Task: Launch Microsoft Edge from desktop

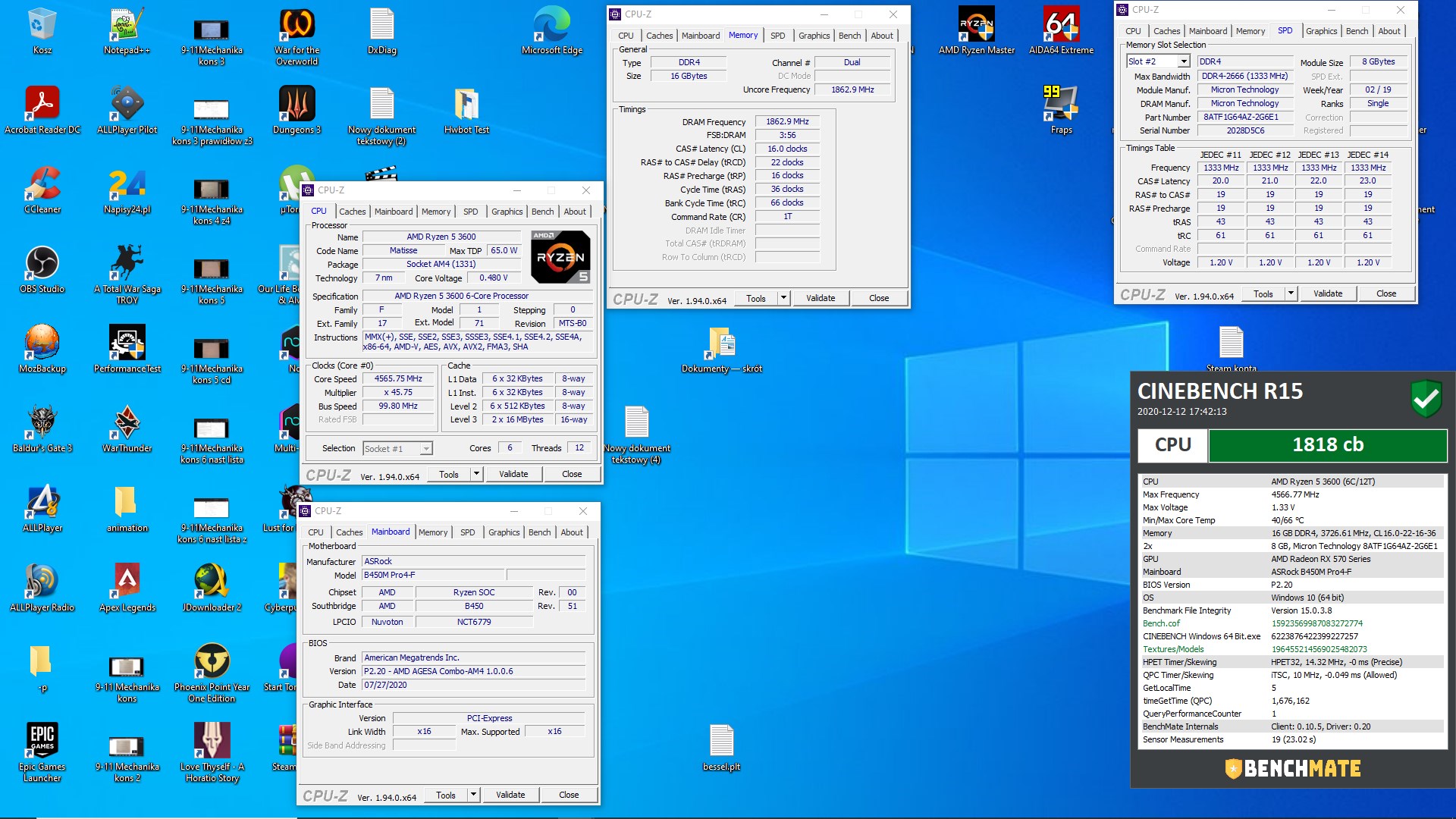Action: point(551,30)
